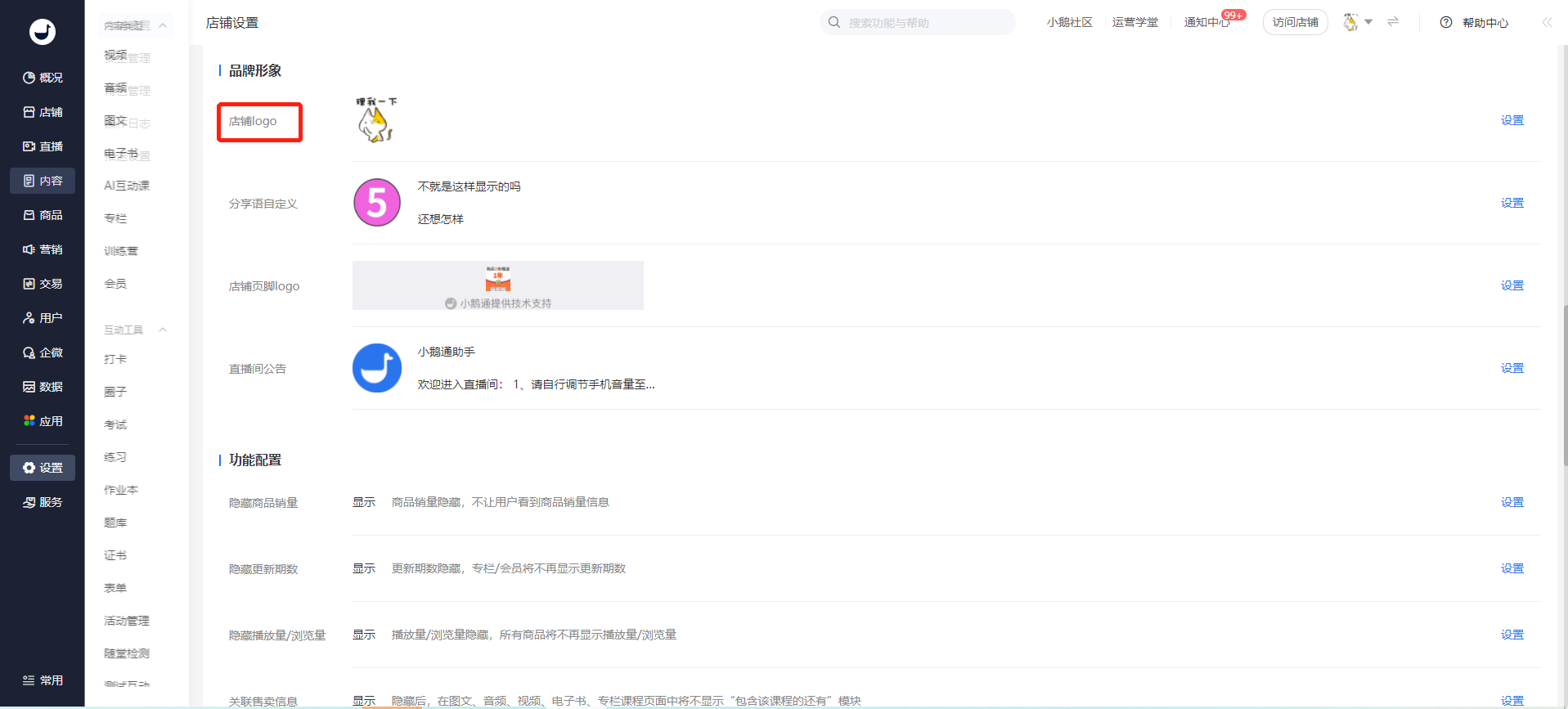Focus the 搜索功能与帮助 search field
The height and width of the screenshot is (709, 1568).
[918, 22]
